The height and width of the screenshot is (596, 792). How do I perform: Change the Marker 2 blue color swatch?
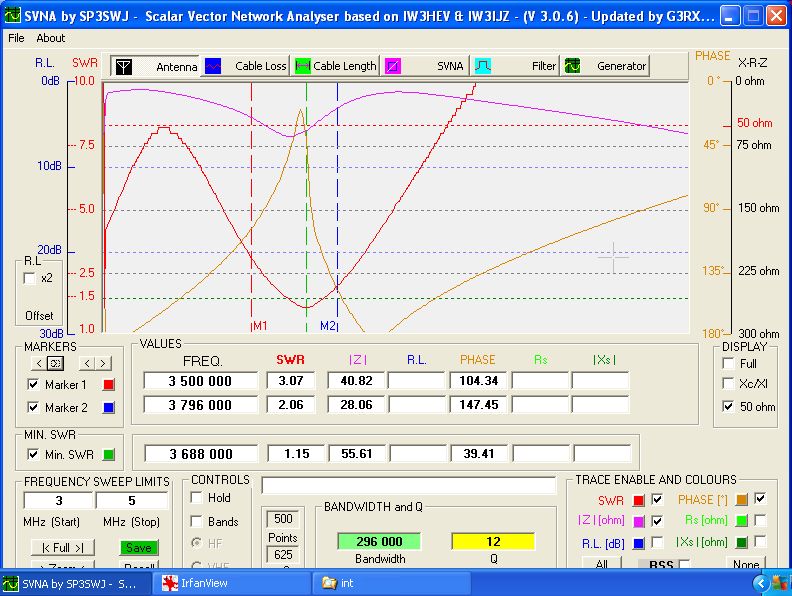click(109, 408)
